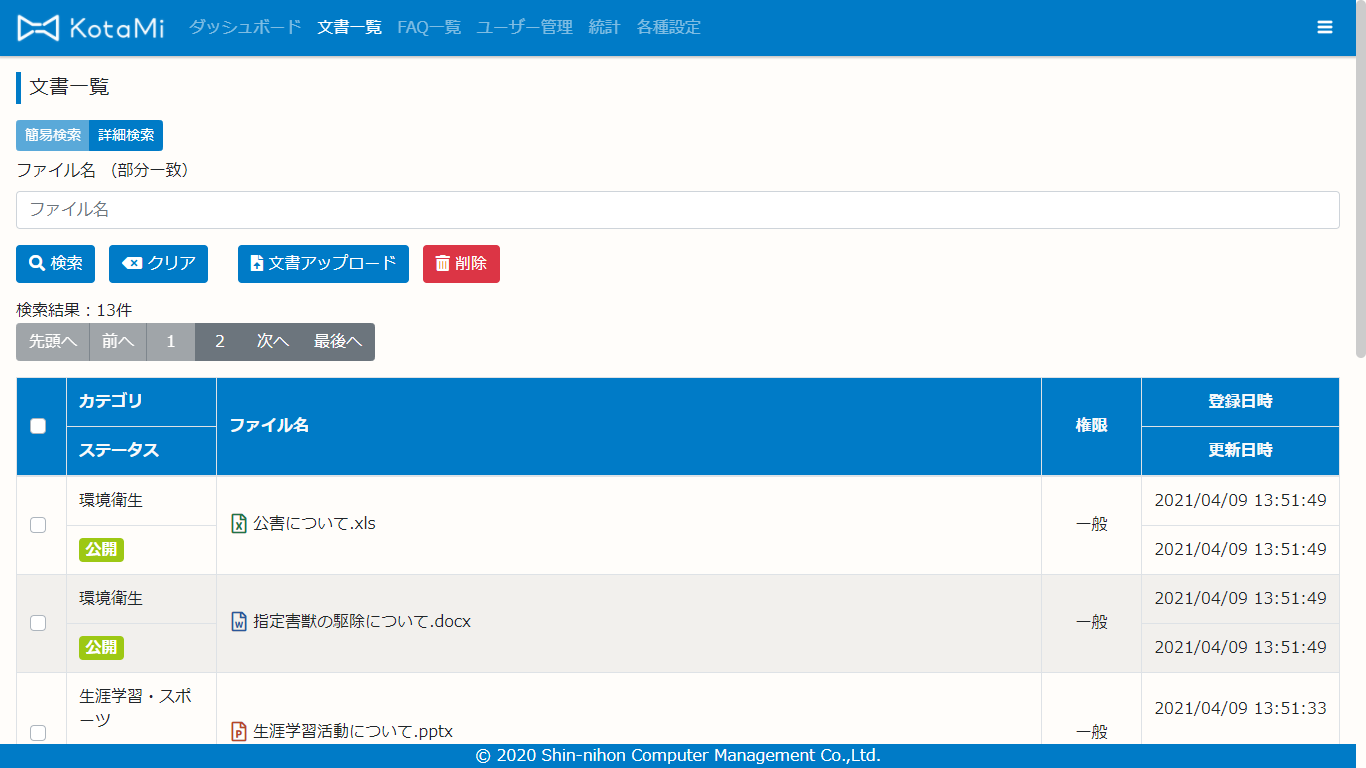This screenshot has height=768, width=1366.
Task: Check the box for 指定害獣の駆除について.docx row
Action: click(x=38, y=623)
